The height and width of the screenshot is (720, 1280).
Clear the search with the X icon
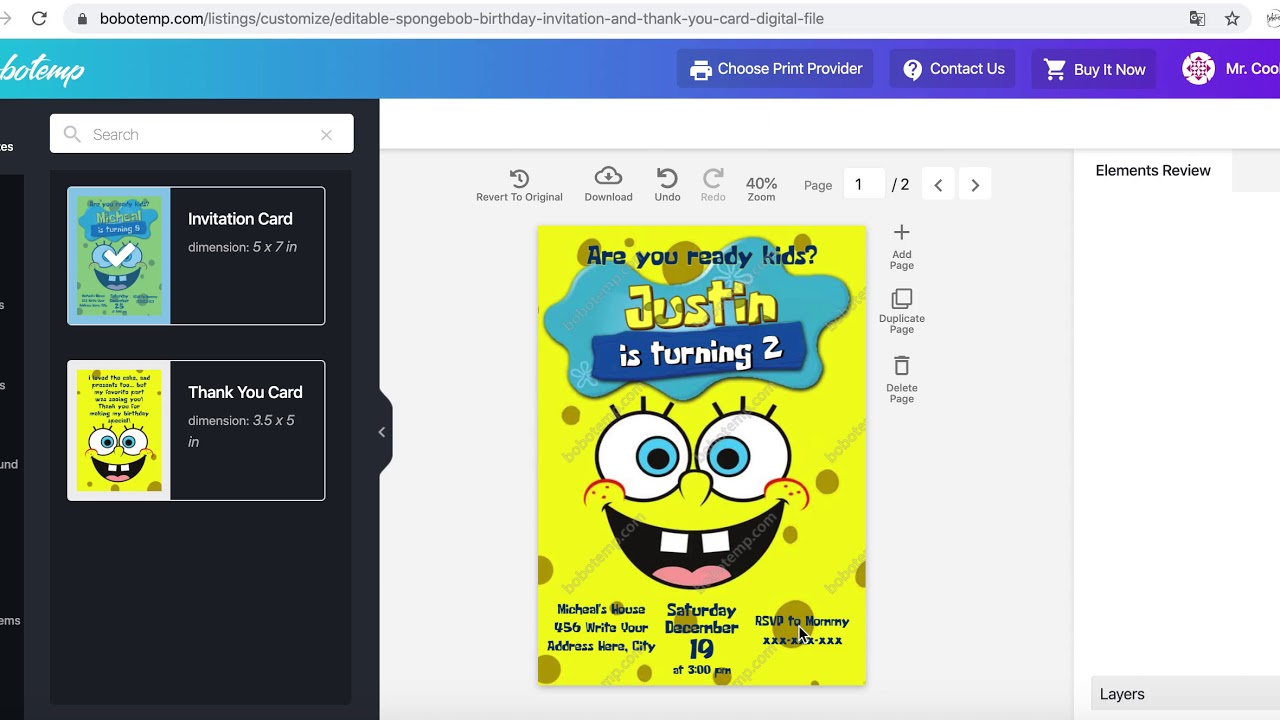click(326, 135)
